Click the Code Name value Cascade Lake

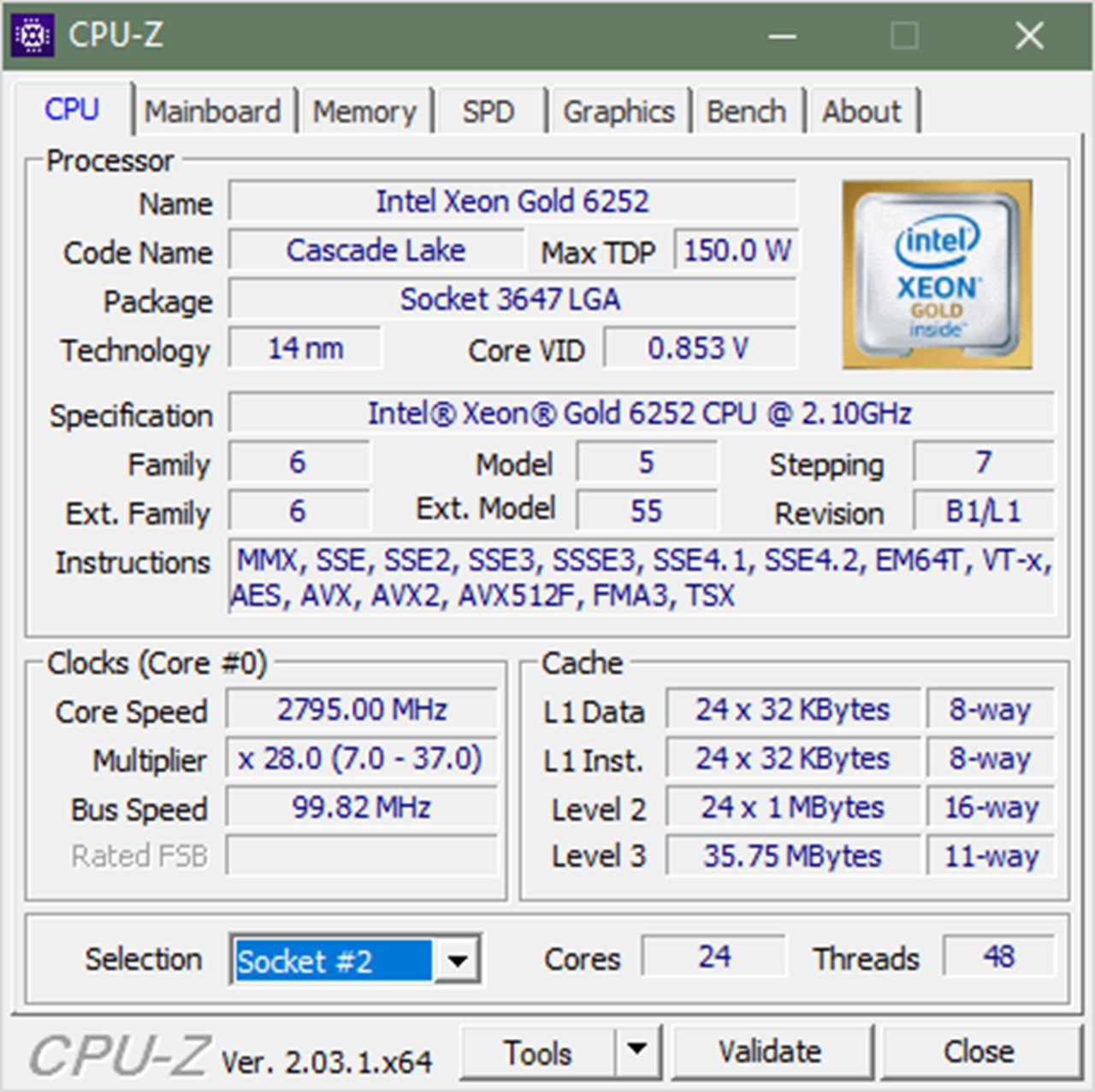tap(376, 250)
